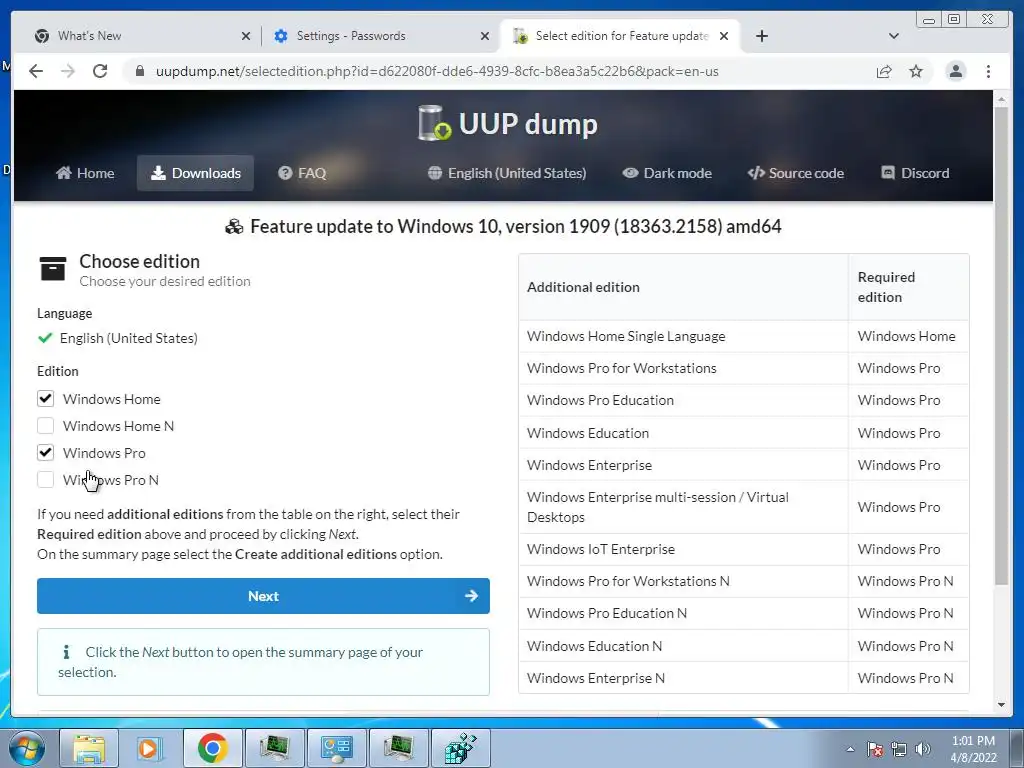Click the 'Windows Enterprise N' cell
The image size is (1024, 768).
(x=683, y=678)
